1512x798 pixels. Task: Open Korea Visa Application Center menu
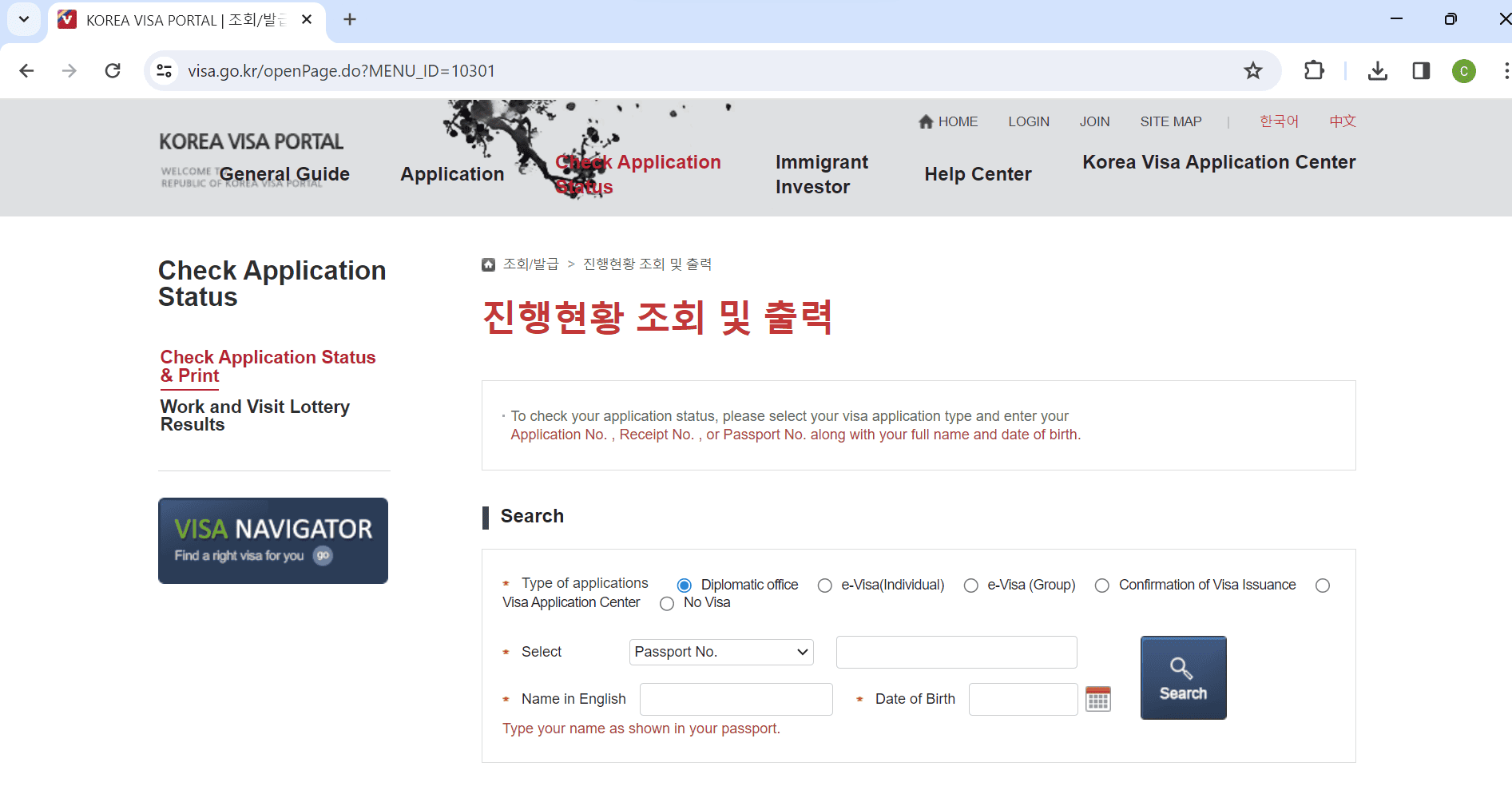pyautogui.click(x=1219, y=162)
